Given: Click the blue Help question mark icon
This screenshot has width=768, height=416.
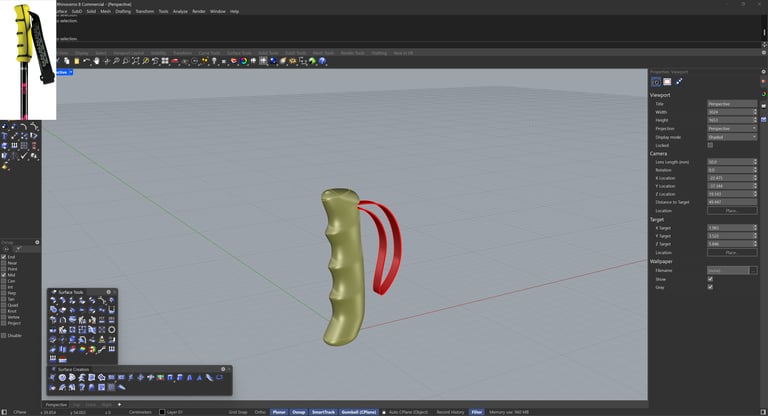Looking at the screenshot, I should pyautogui.click(x=322, y=61).
